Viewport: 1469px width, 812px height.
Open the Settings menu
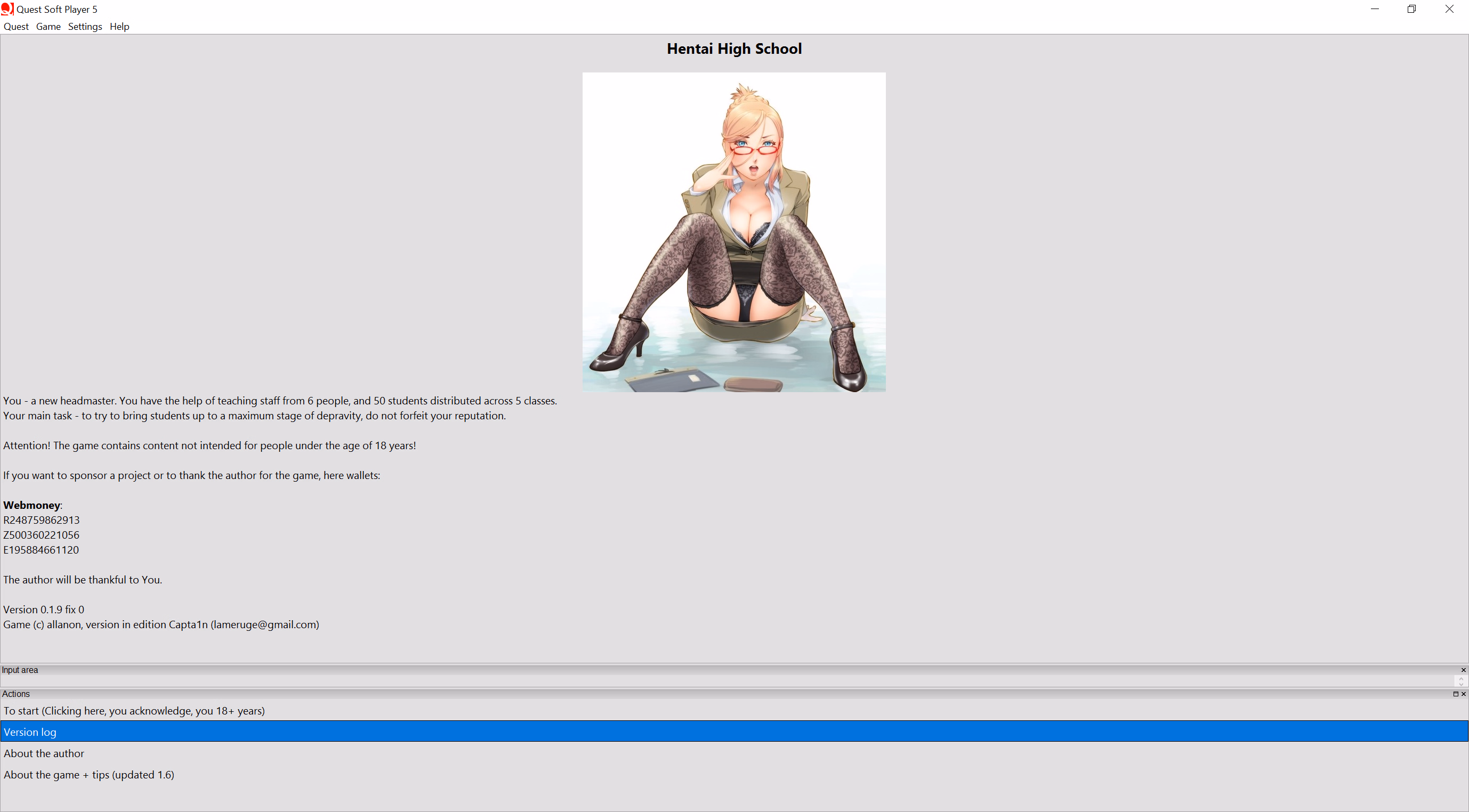click(85, 26)
